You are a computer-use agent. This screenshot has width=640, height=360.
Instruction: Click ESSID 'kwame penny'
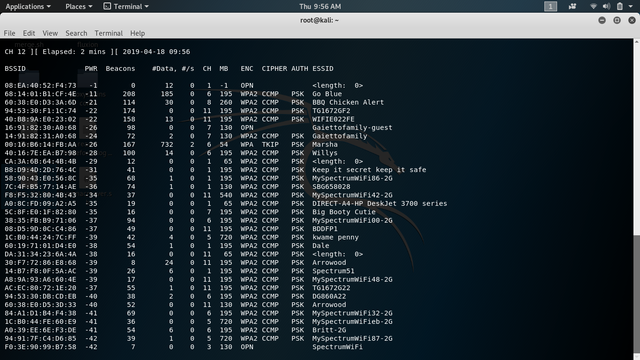335,237
